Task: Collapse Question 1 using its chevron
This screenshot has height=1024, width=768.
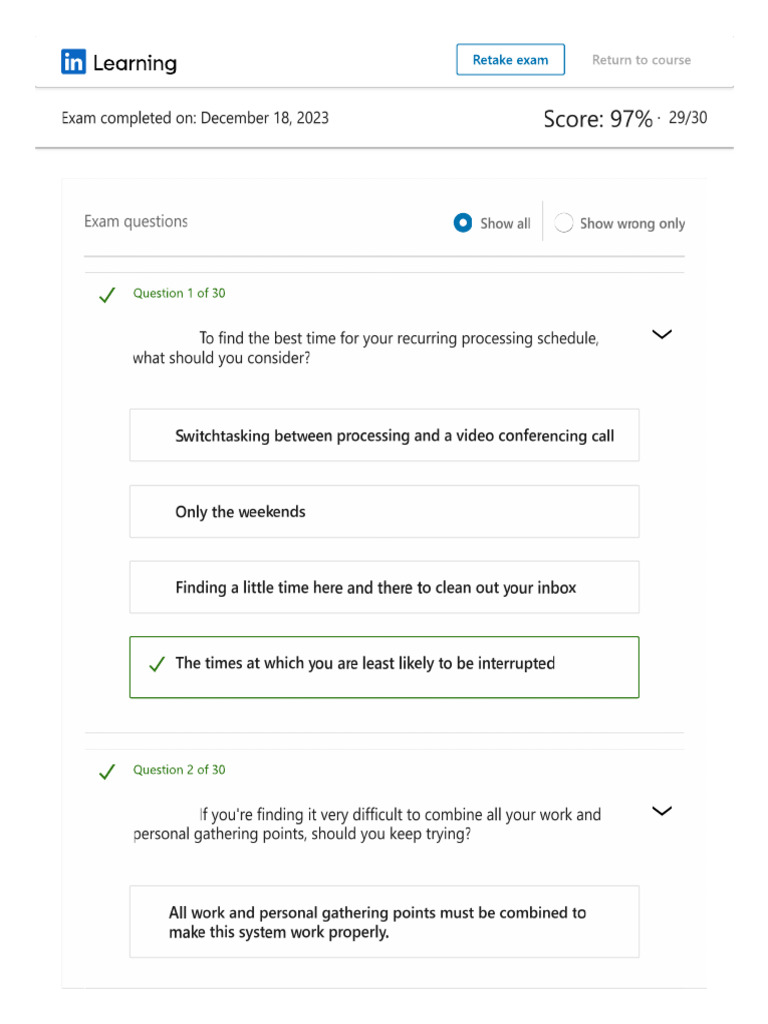Action: click(661, 335)
